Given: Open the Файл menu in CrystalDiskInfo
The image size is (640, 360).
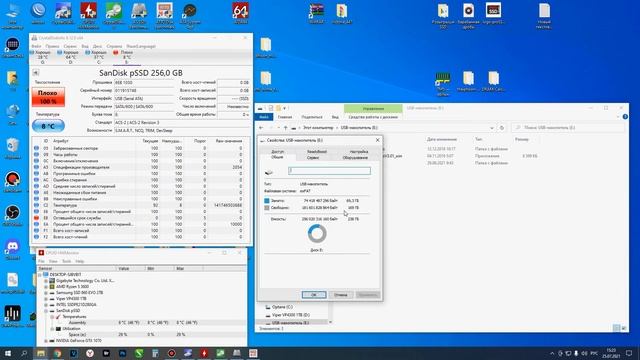Looking at the screenshot, I should point(36,46).
